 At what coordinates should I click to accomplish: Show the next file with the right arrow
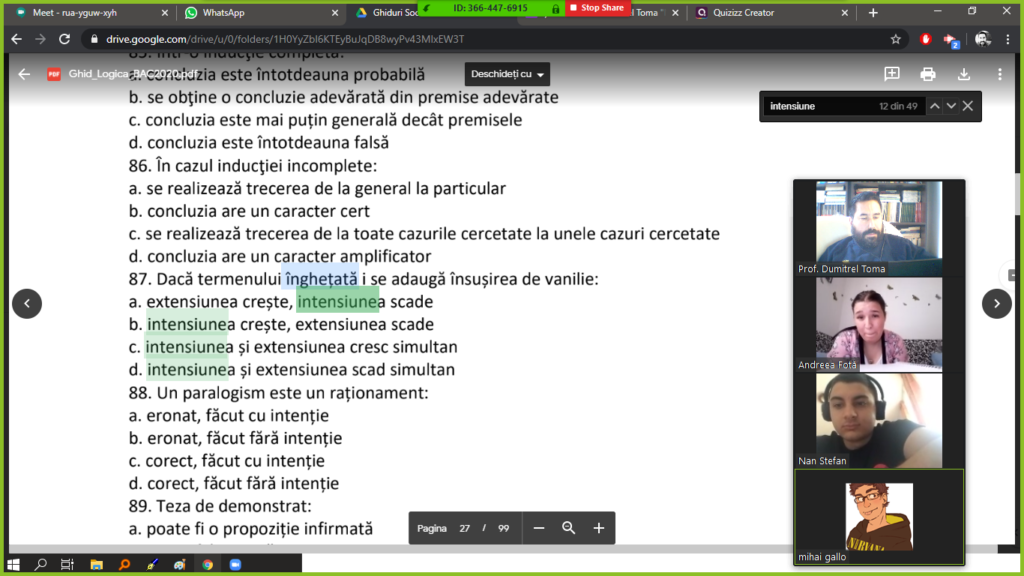pyautogui.click(x=996, y=304)
